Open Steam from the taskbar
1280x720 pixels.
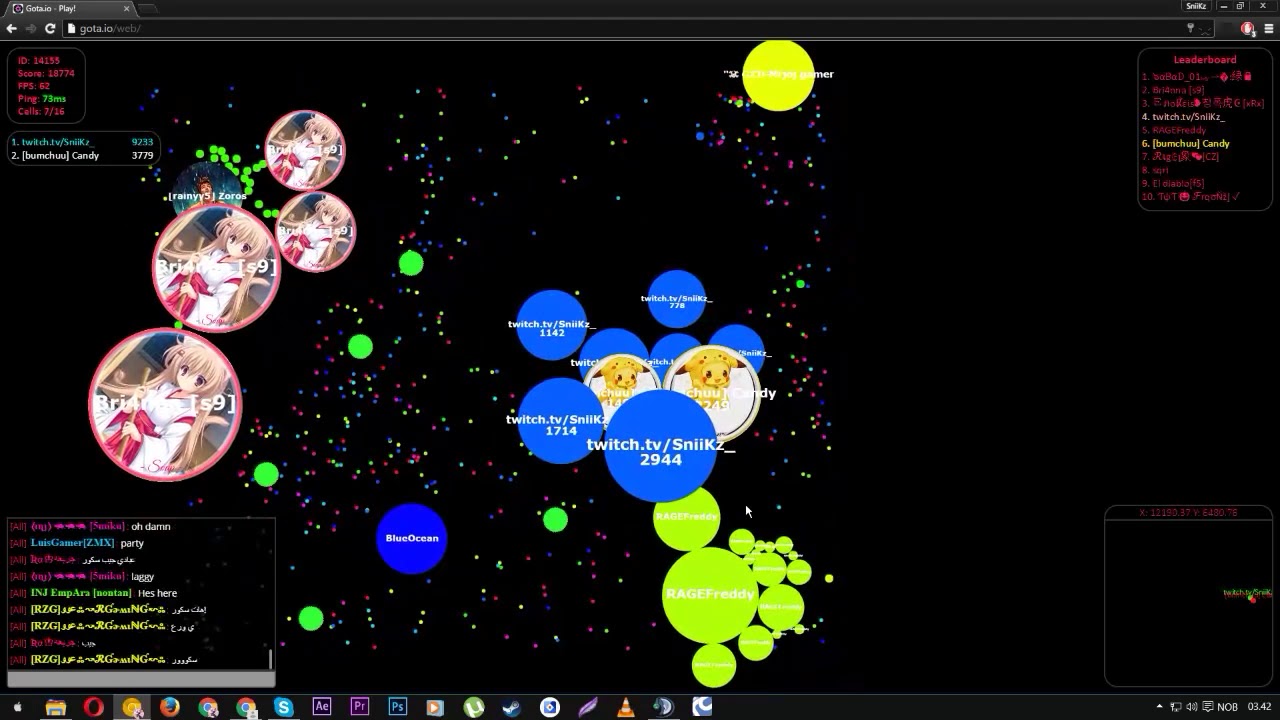pos(511,707)
